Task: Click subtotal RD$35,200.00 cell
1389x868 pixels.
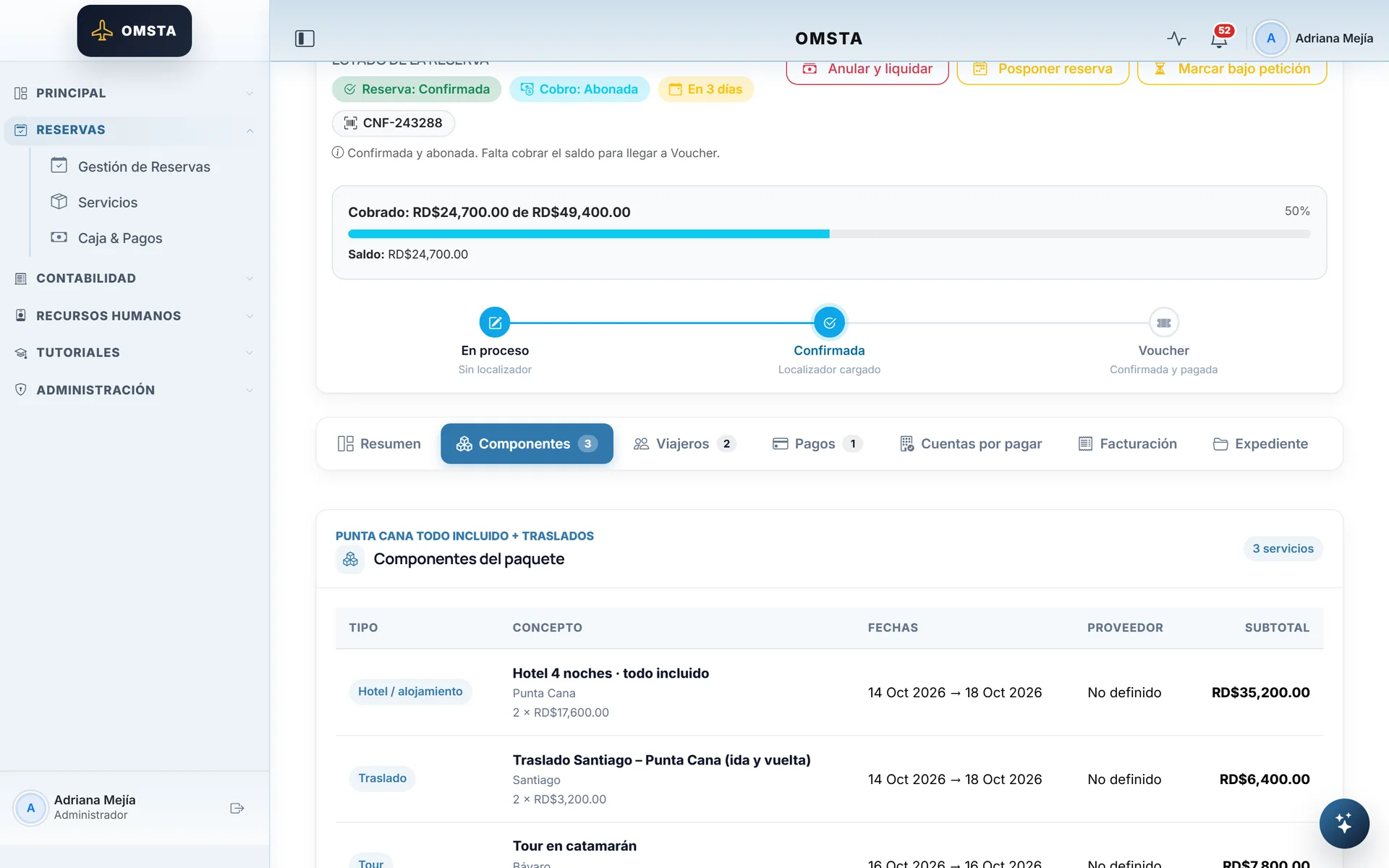Action: click(x=1260, y=692)
